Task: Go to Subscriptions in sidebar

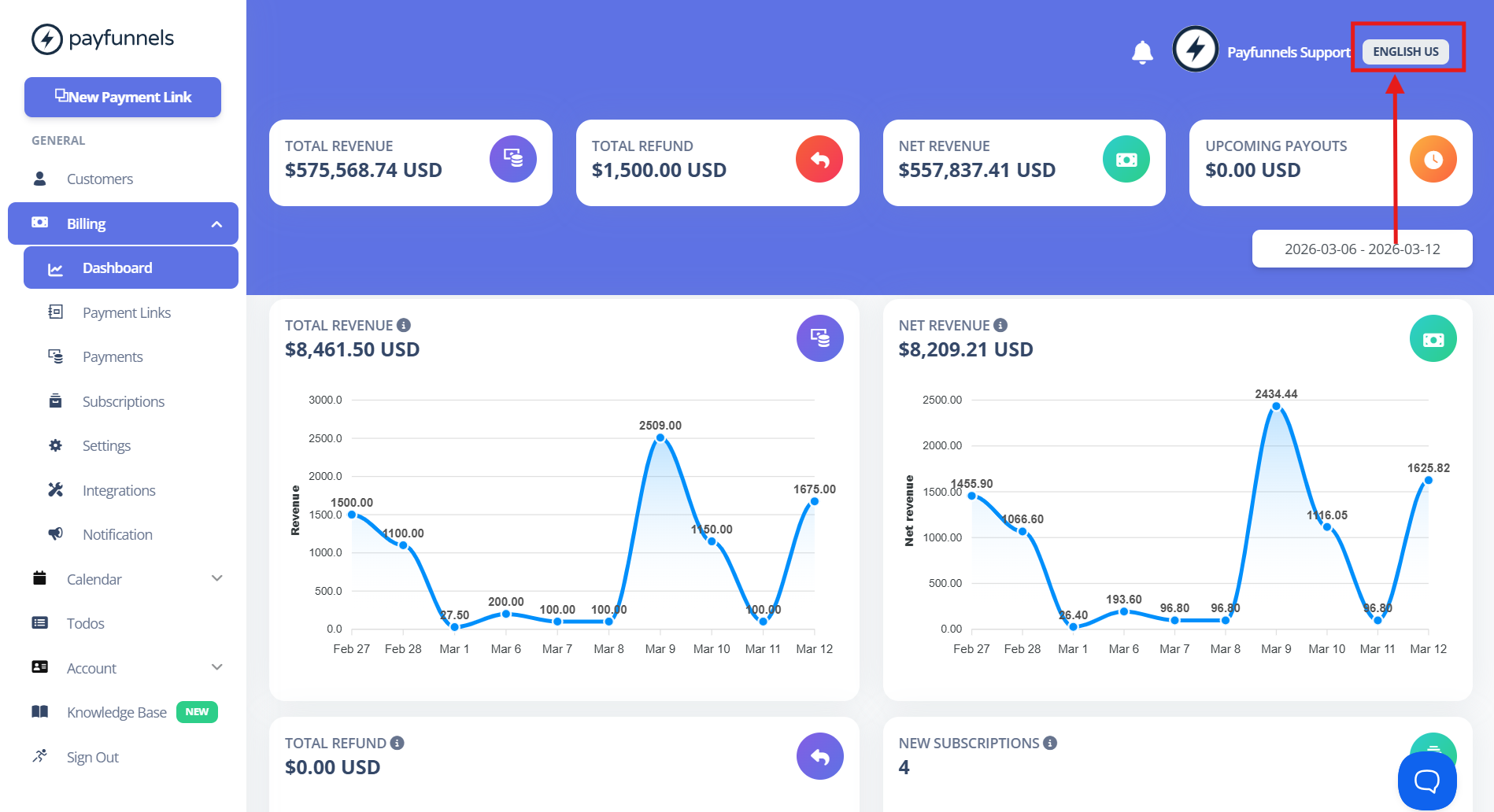Action: [124, 401]
